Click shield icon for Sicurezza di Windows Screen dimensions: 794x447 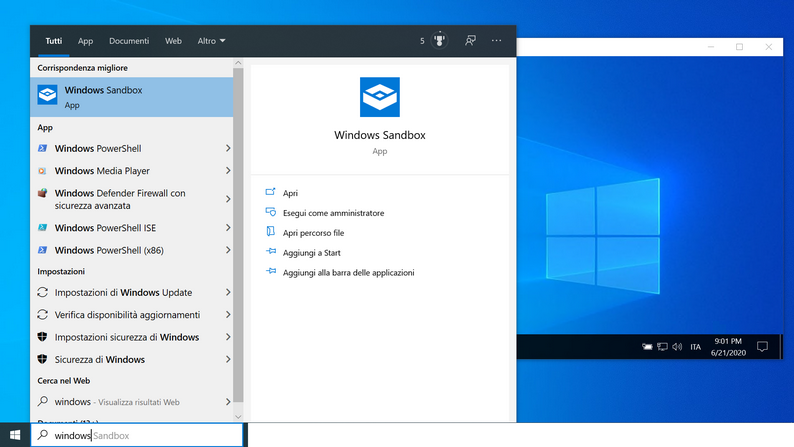coord(43,359)
